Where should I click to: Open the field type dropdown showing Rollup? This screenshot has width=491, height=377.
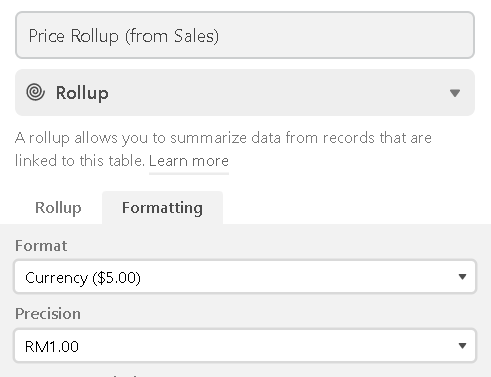coord(245,93)
